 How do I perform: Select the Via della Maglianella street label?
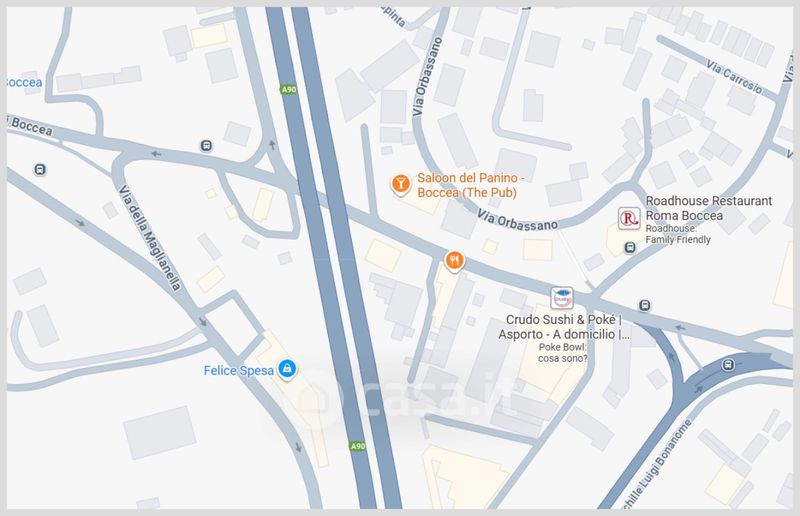150,238
